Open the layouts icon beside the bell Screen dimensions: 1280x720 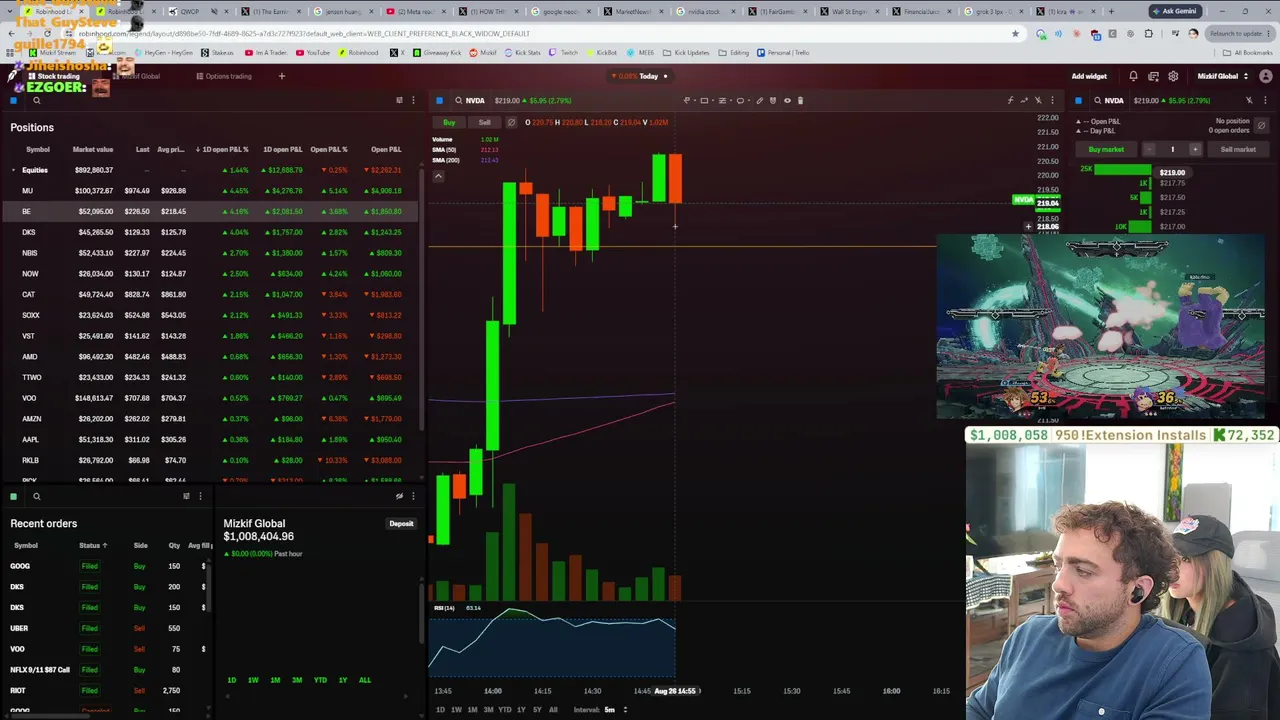(1153, 76)
